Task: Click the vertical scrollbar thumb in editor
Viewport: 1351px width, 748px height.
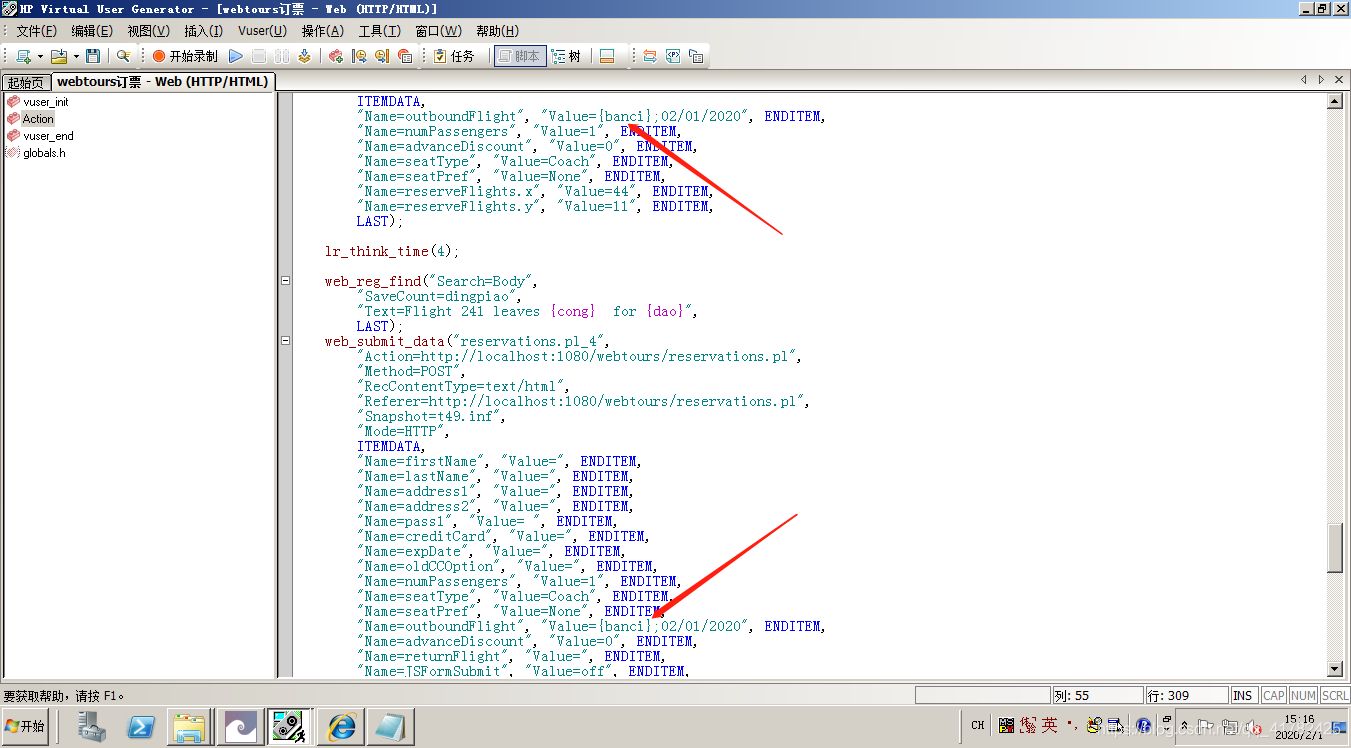Action: tap(1334, 547)
